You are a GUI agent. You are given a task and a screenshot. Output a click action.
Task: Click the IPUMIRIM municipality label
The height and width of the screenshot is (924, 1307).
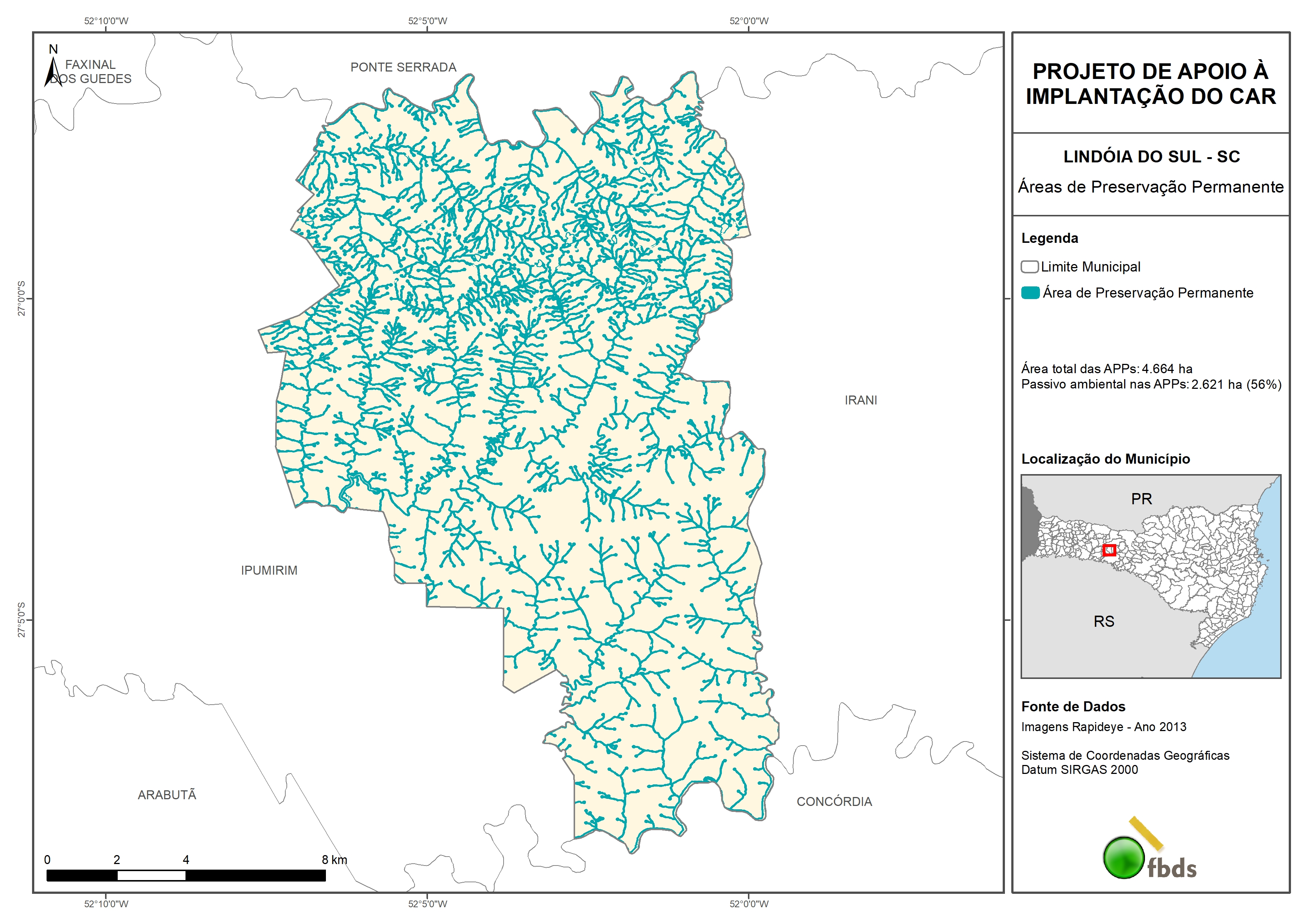[x=269, y=571]
